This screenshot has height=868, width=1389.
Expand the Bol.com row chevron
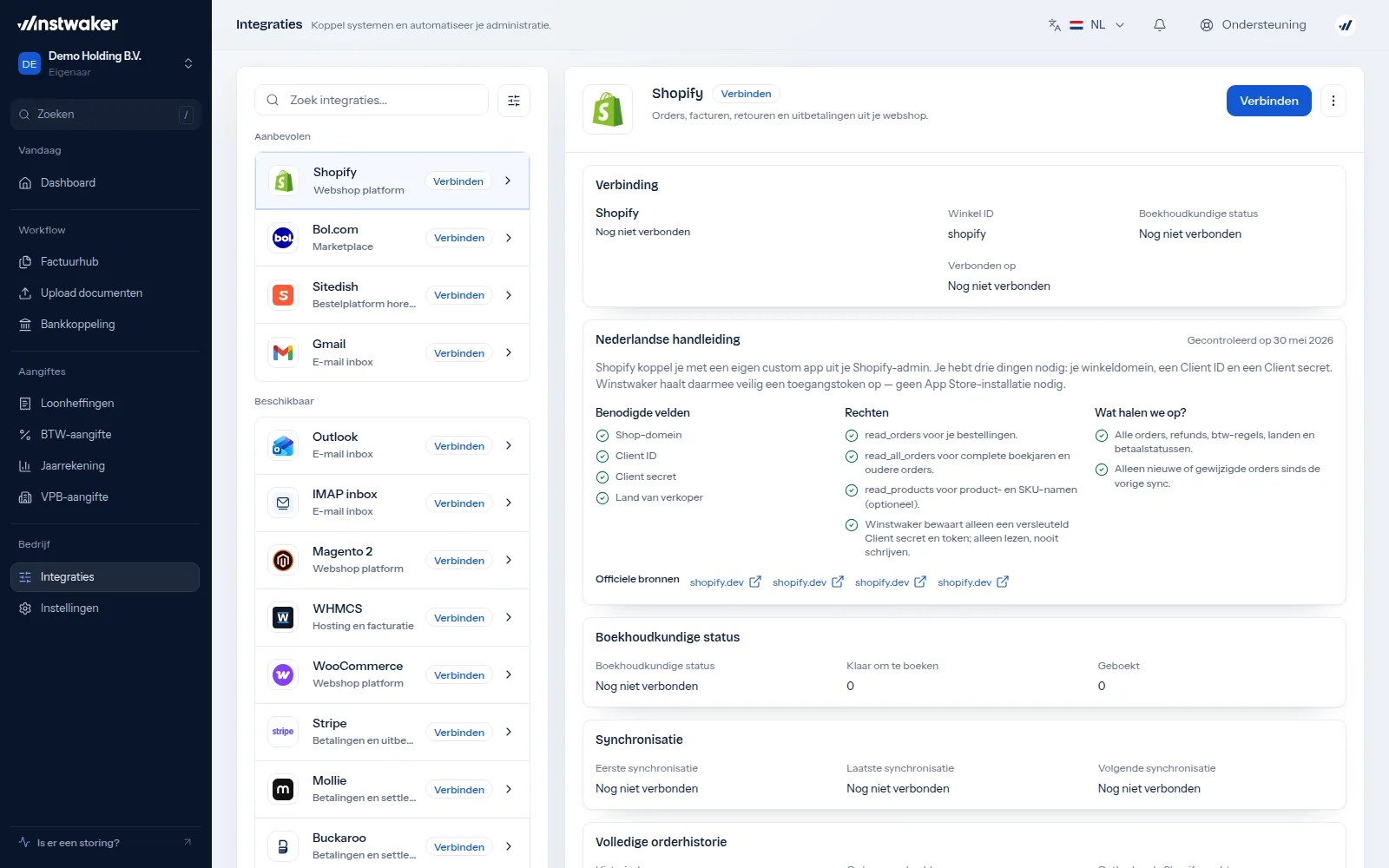(x=508, y=238)
